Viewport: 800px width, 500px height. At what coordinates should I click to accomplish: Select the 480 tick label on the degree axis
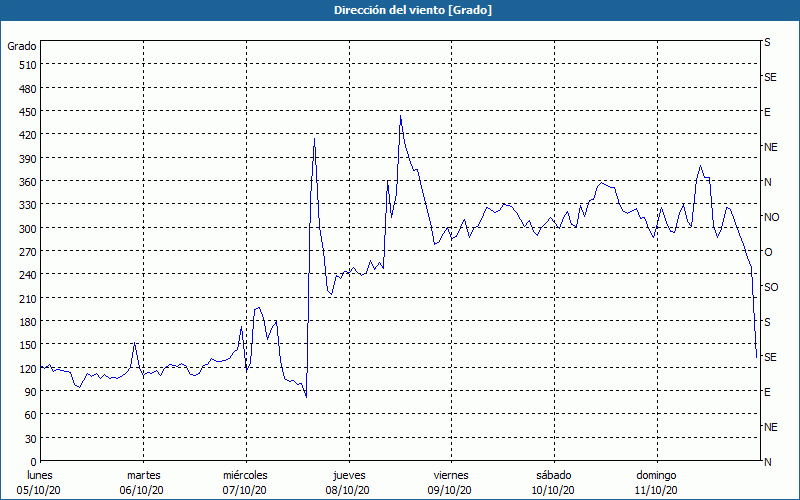(29, 89)
